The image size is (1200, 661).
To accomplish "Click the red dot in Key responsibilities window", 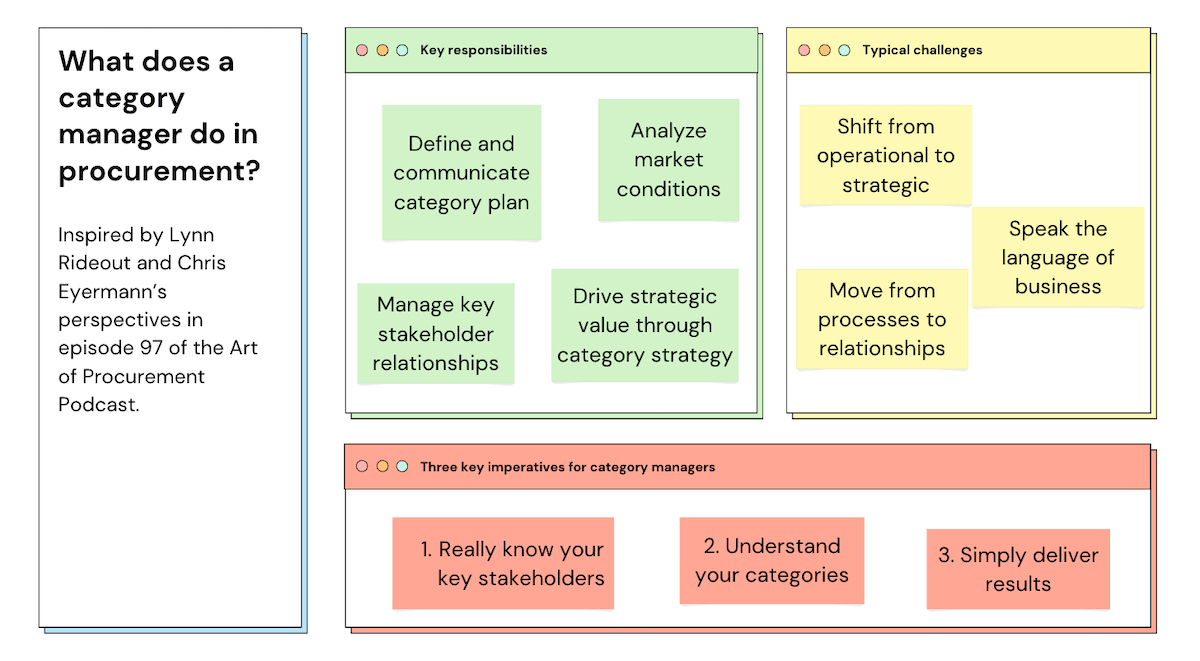I will (x=362, y=50).
